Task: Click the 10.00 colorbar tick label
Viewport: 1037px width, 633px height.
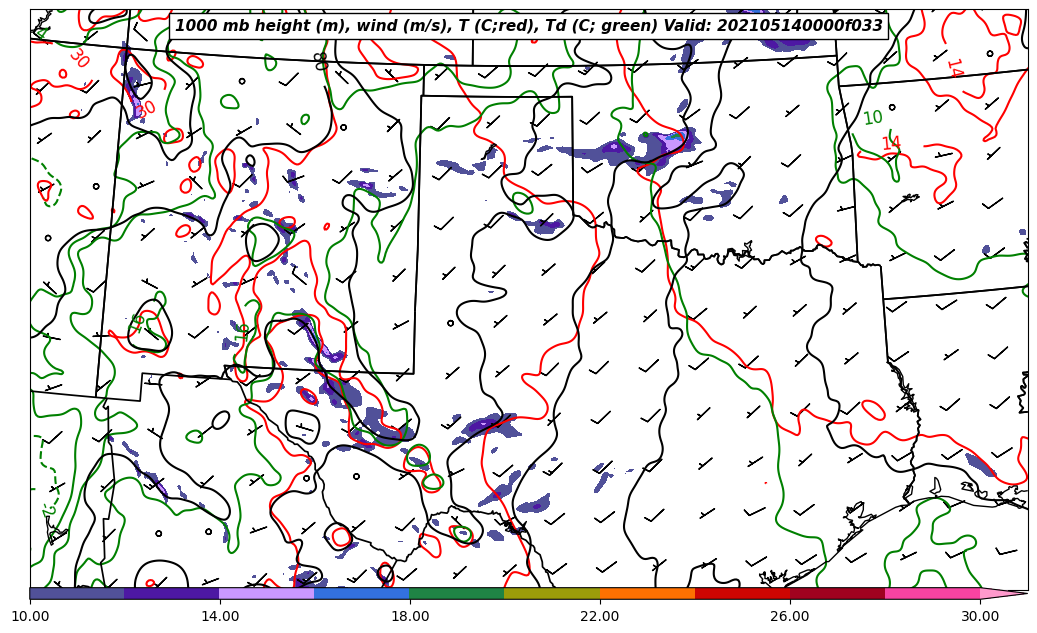Action: (30, 616)
